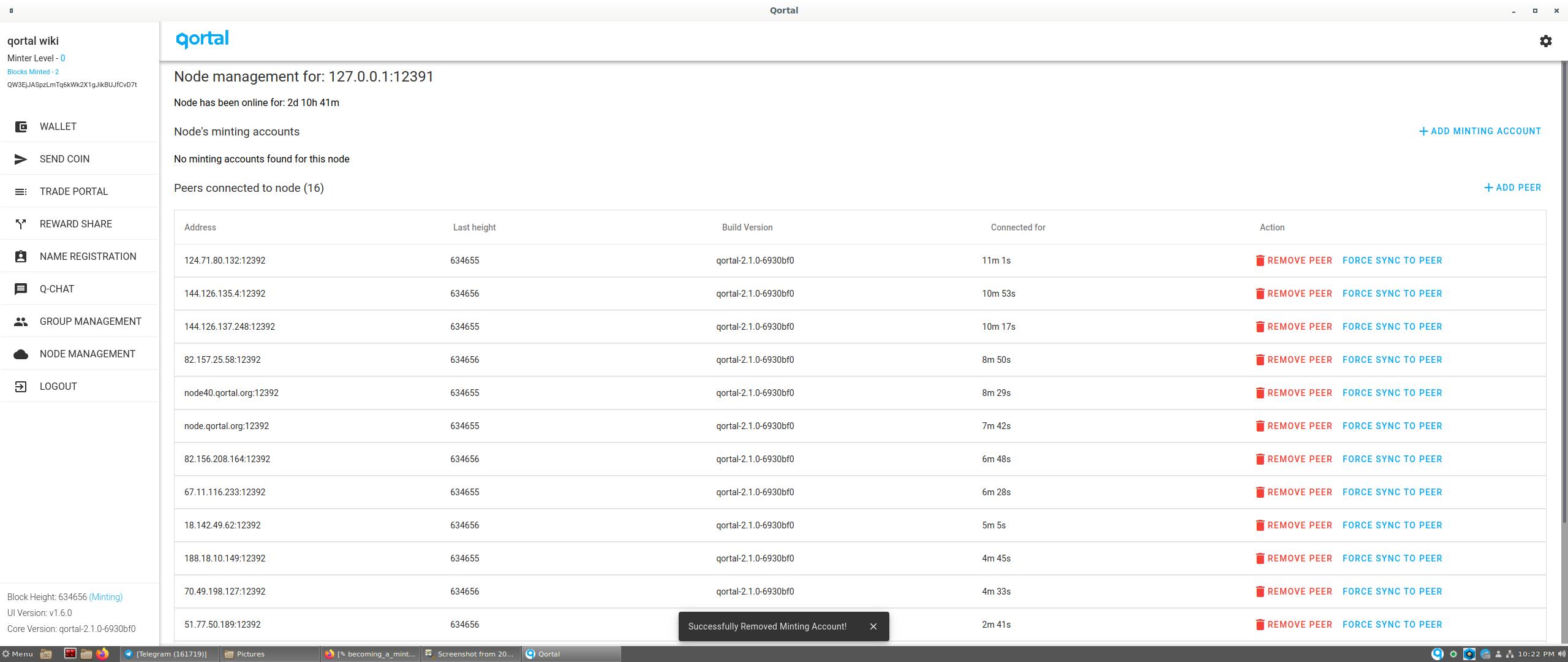
Task: Click the Name Registration badge icon
Action: 21,257
